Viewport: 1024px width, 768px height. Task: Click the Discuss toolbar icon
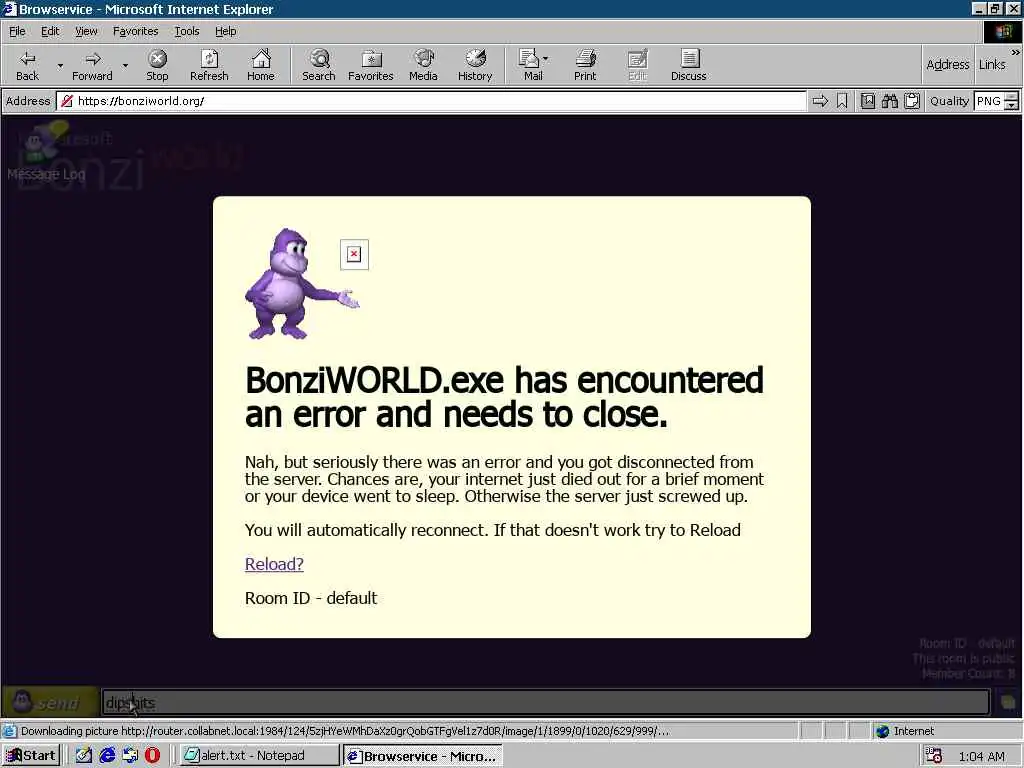pos(688,65)
